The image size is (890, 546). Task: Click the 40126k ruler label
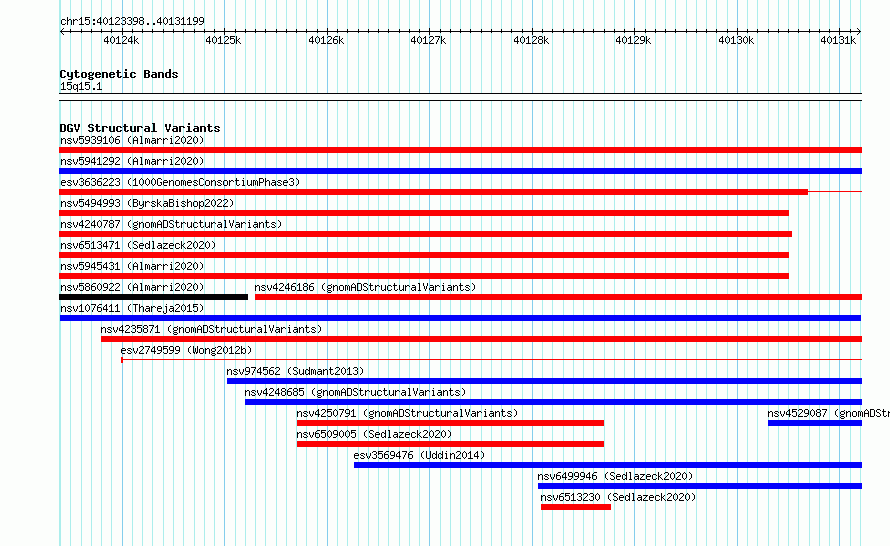point(326,40)
